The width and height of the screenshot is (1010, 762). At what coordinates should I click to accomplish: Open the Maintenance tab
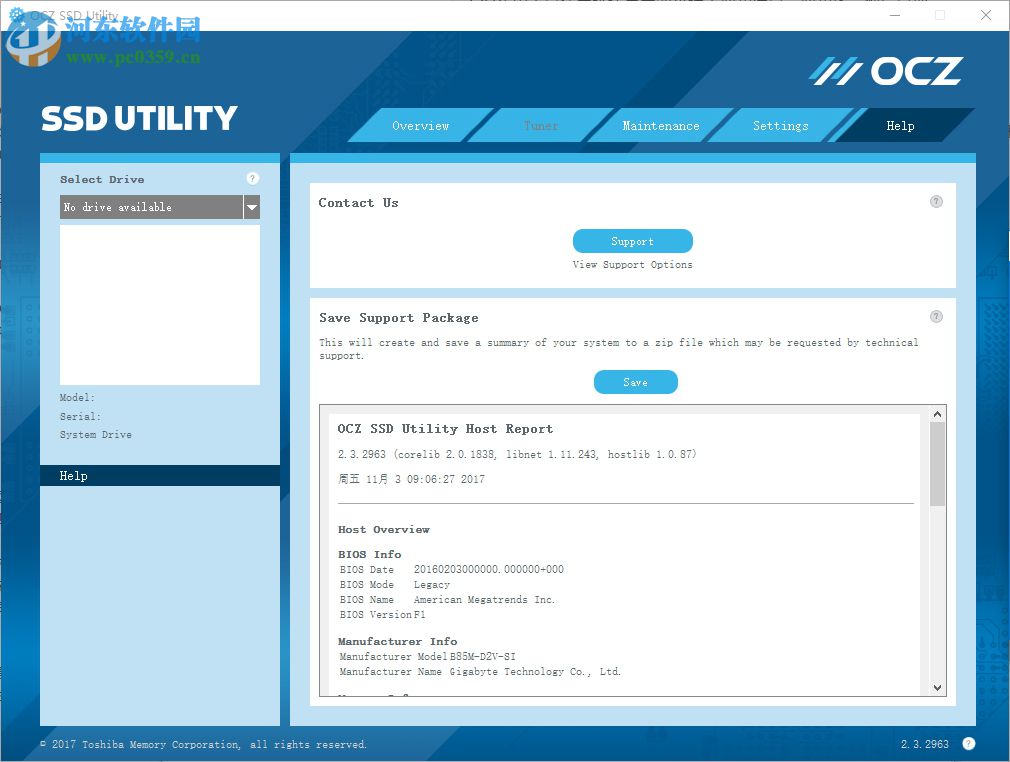pyautogui.click(x=660, y=125)
